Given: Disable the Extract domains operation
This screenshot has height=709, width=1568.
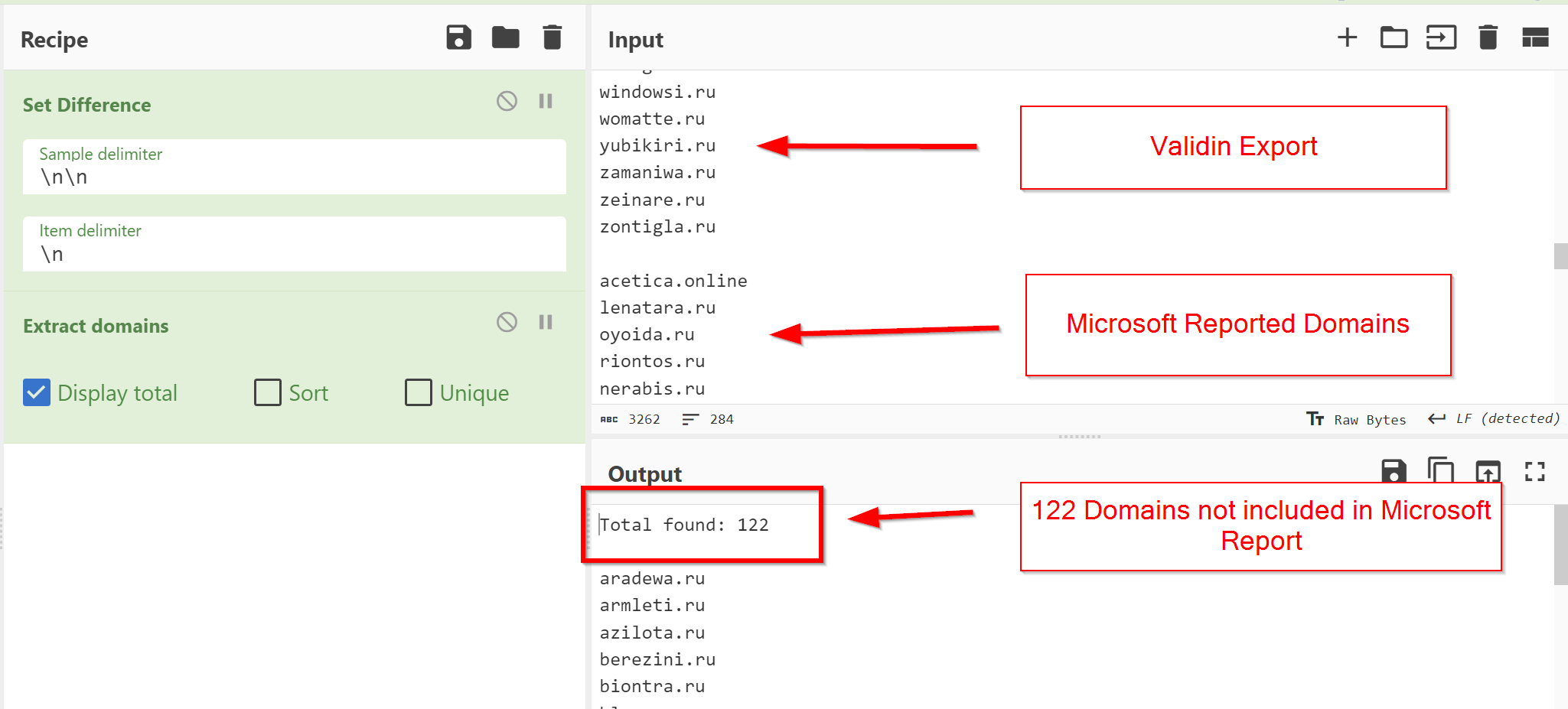Looking at the screenshot, I should coord(507,322).
